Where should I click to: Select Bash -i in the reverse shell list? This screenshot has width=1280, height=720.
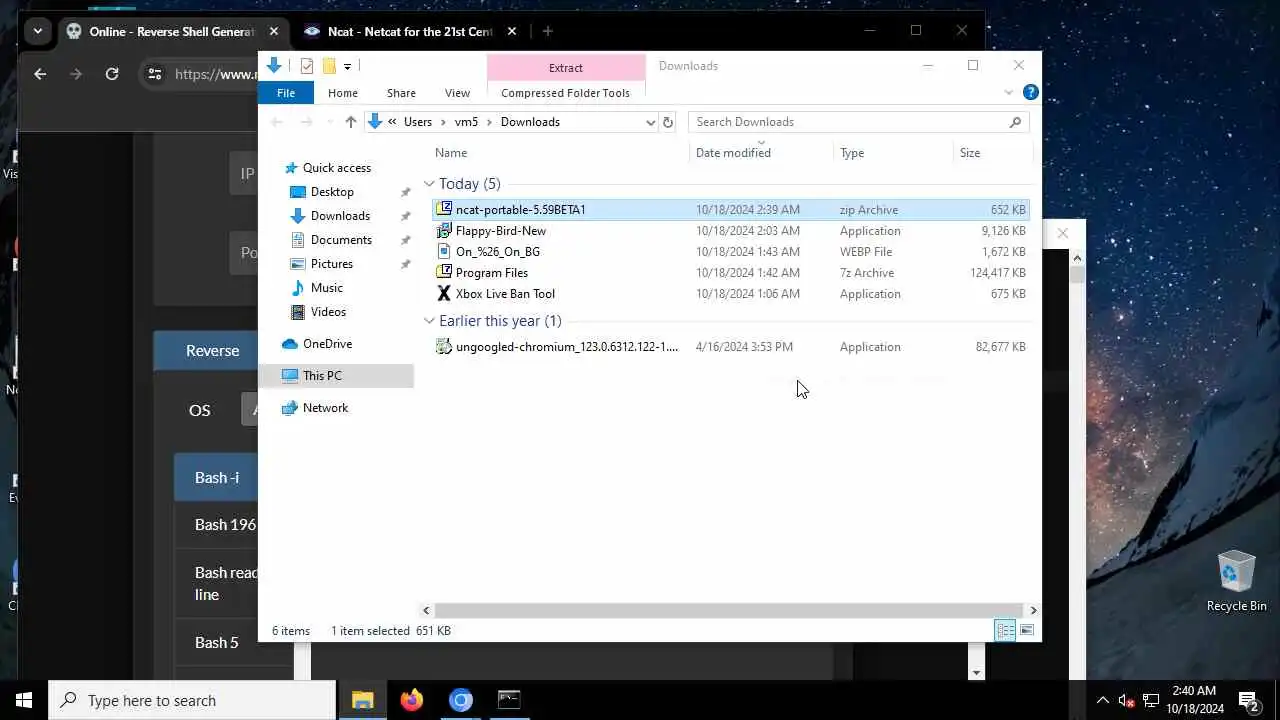(x=217, y=478)
